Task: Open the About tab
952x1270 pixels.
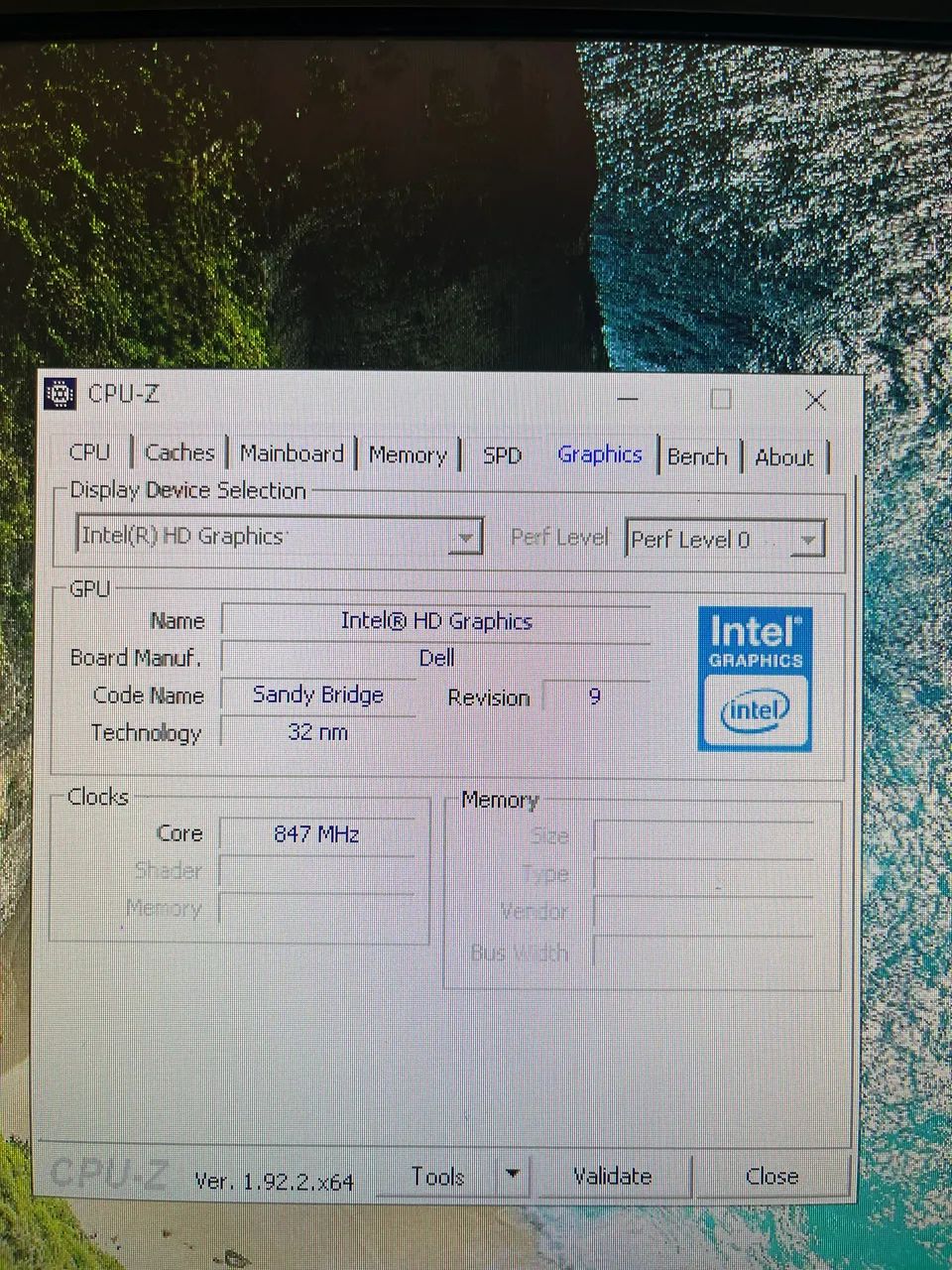Action: [784, 457]
